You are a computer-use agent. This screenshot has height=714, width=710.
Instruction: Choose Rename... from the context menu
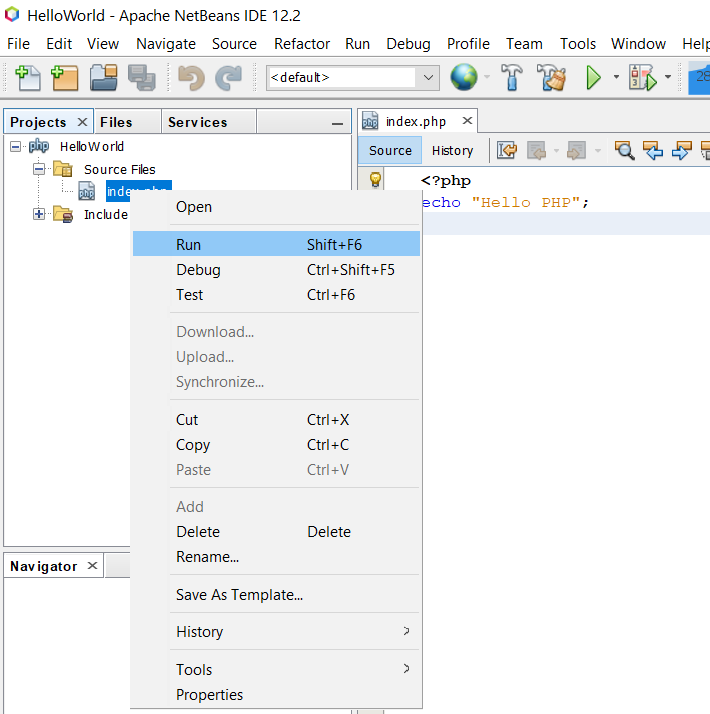(276, 556)
